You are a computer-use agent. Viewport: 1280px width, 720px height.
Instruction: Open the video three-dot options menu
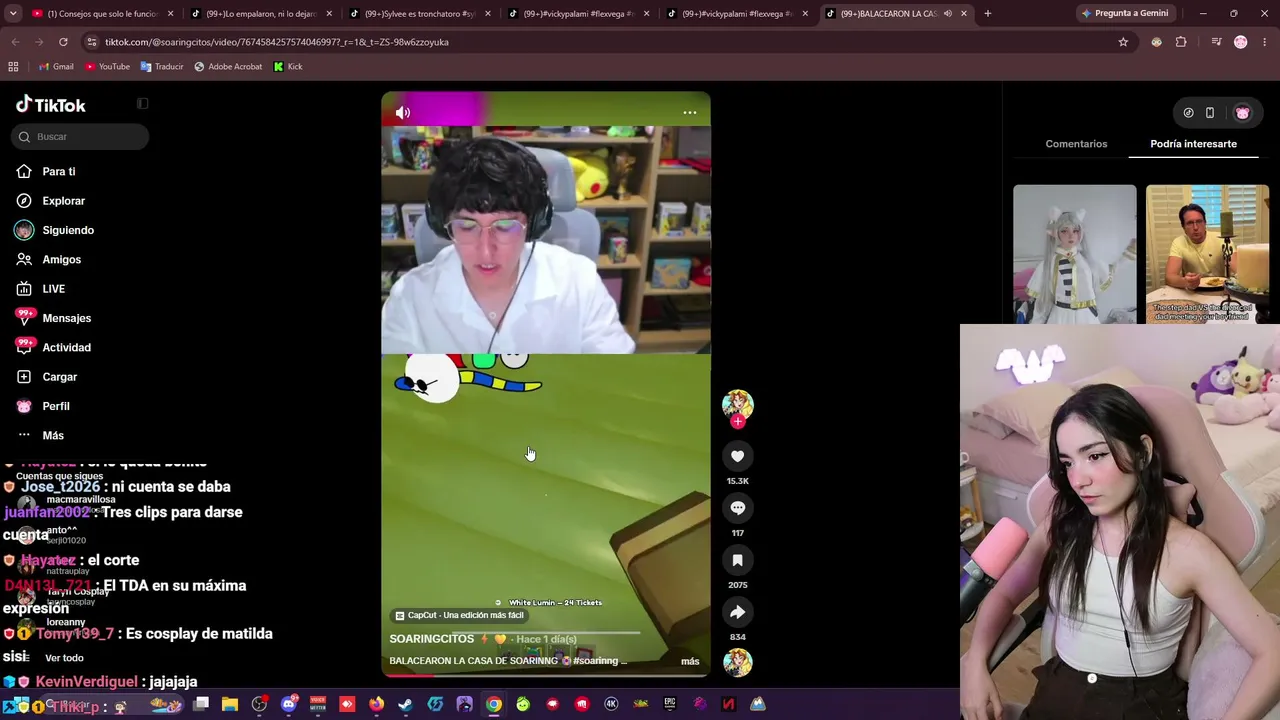click(x=690, y=112)
